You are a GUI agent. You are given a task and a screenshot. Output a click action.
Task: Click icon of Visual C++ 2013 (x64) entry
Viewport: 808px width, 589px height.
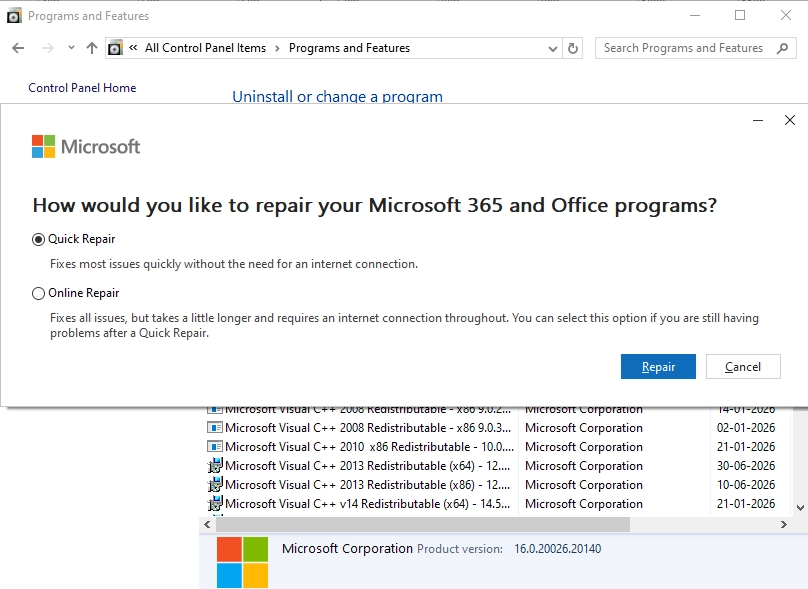pyautogui.click(x=214, y=466)
